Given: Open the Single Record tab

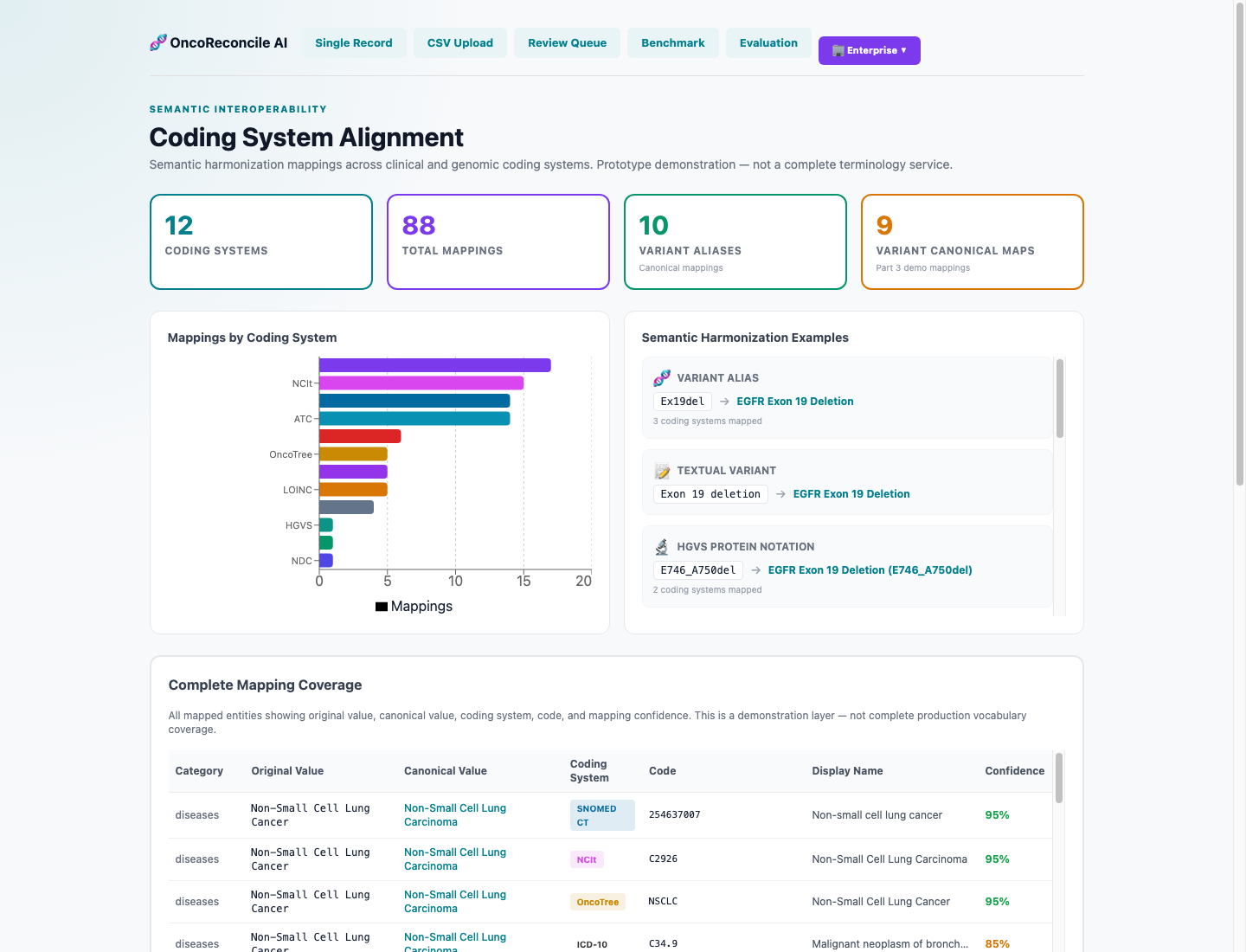Looking at the screenshot, I should (x=354, y=42).
